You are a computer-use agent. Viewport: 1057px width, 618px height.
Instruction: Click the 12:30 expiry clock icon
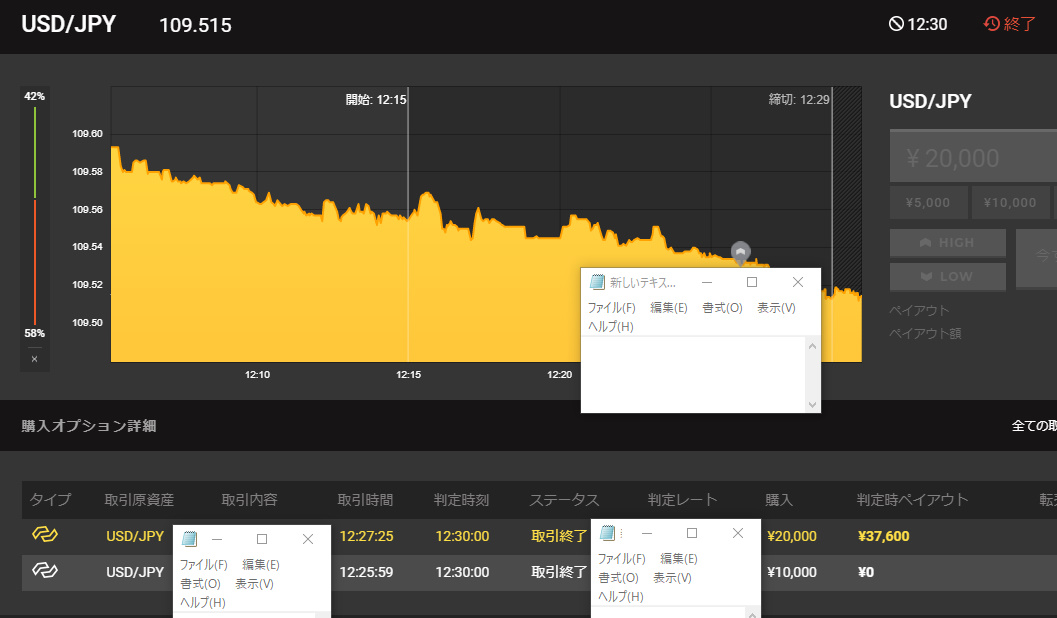click(x=896, y=24)
